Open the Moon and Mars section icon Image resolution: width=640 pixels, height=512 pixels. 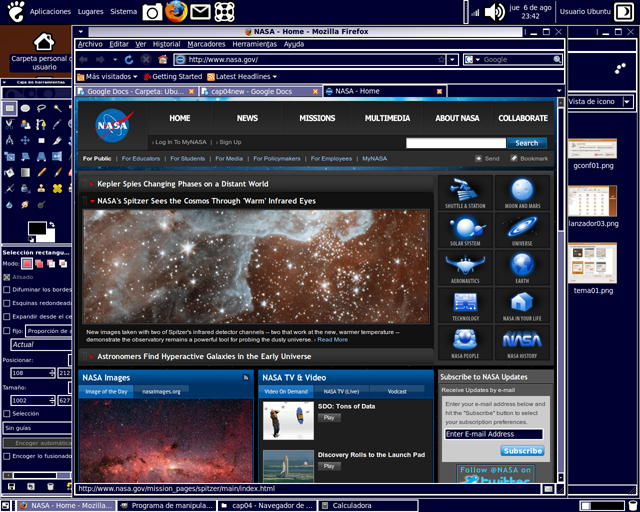522,193
